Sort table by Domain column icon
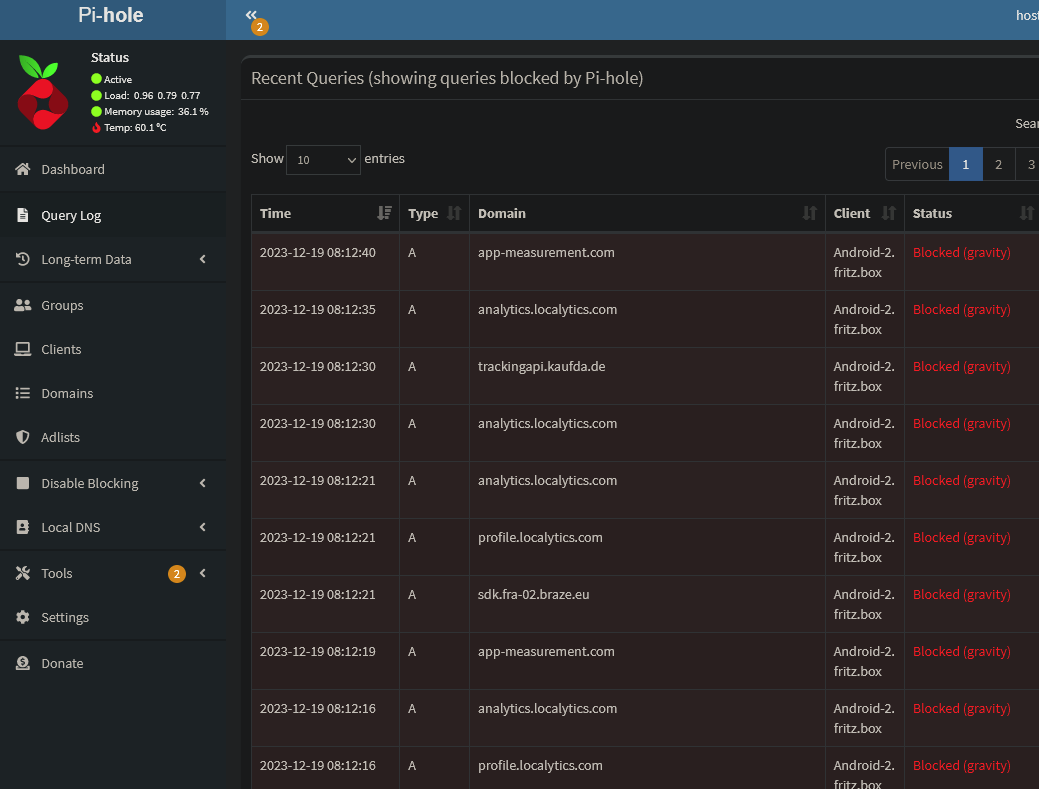 (810, 213)
